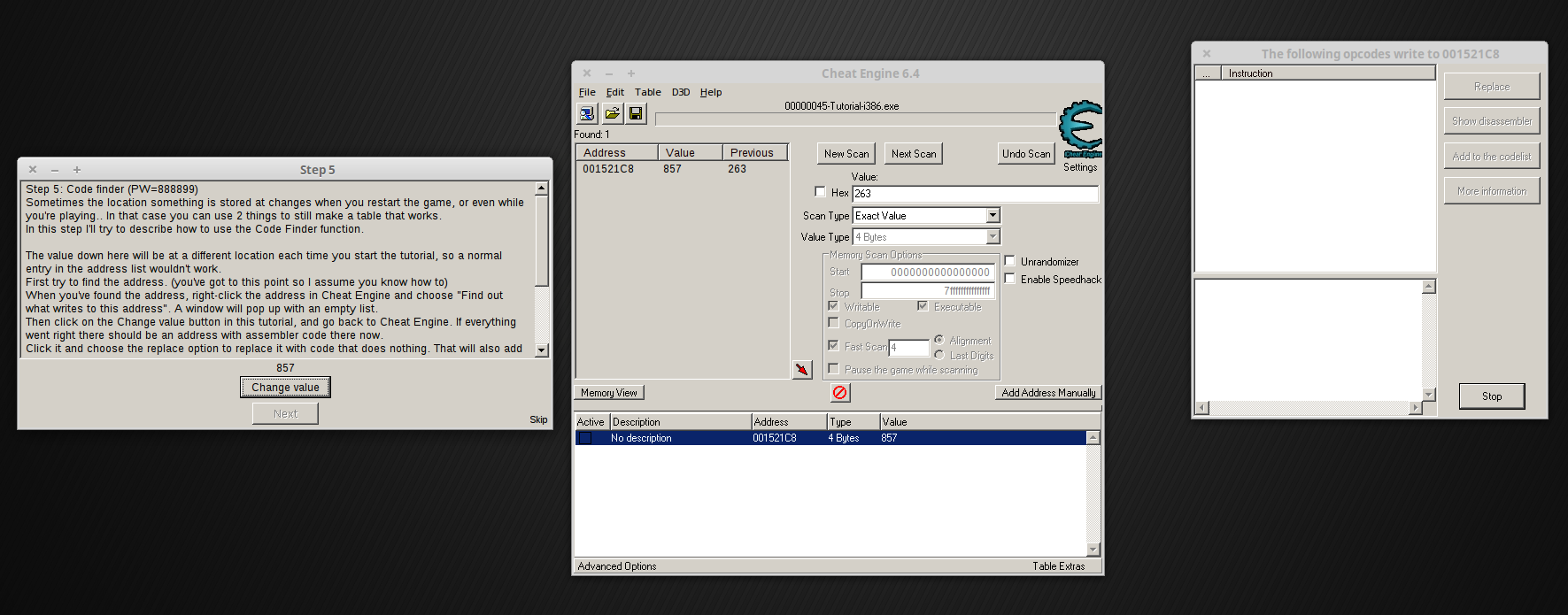Open Advanced Options
The width and height of the screenshot is (1568, 615).
coord(617,566)
